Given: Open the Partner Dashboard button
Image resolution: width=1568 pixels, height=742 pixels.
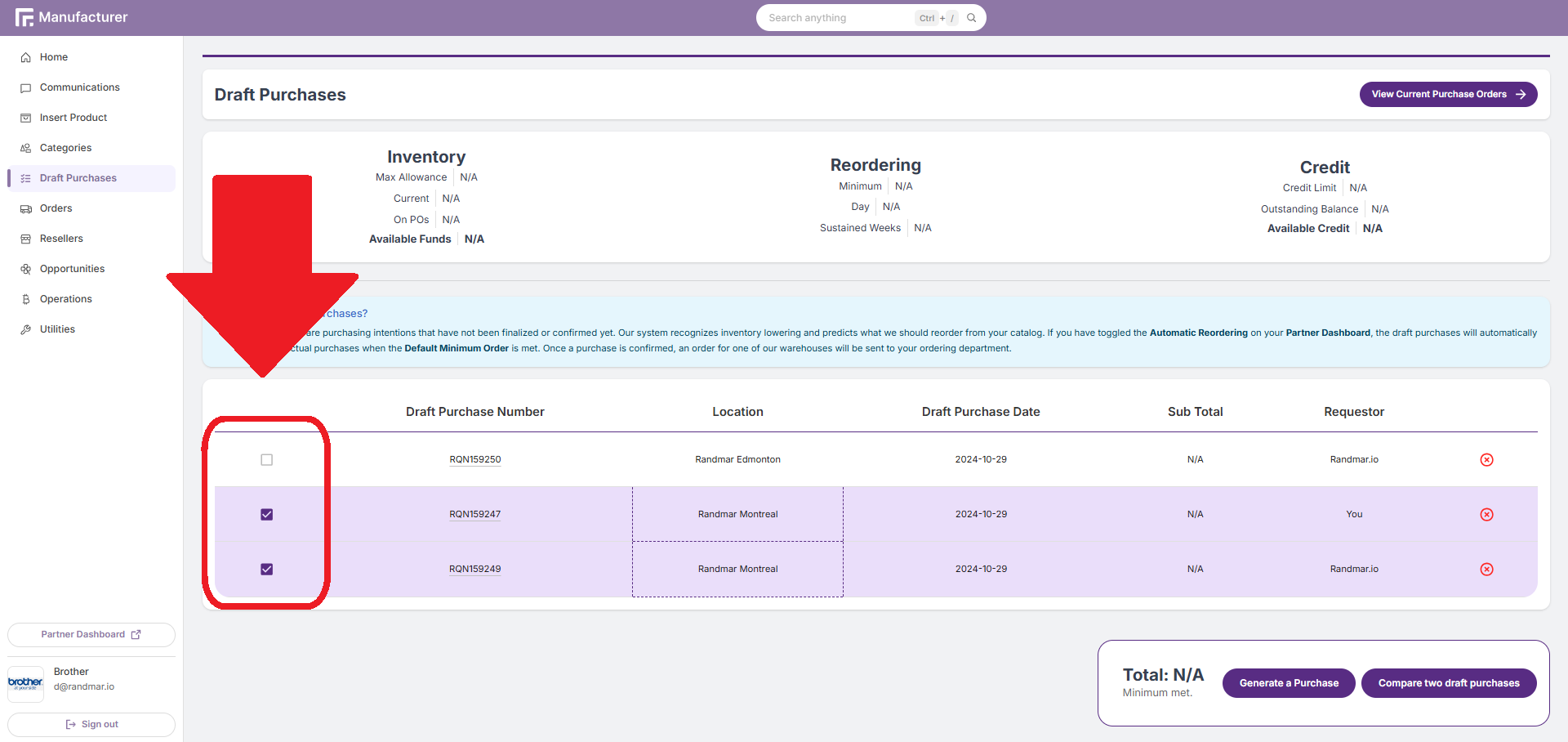Looking at the screenshot, I should click(91, 635).
